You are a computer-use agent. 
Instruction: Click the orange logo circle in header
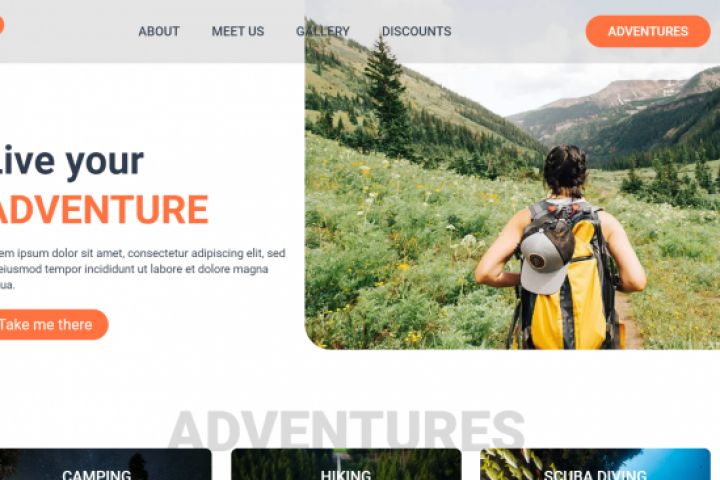(x=1, y=25)
